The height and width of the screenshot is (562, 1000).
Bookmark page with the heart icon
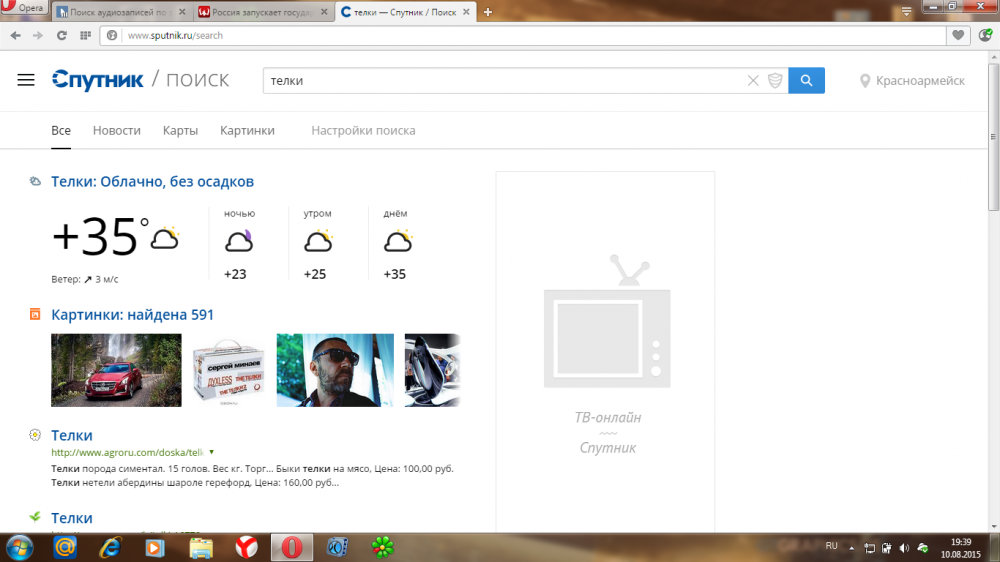[x=959, y=35]
